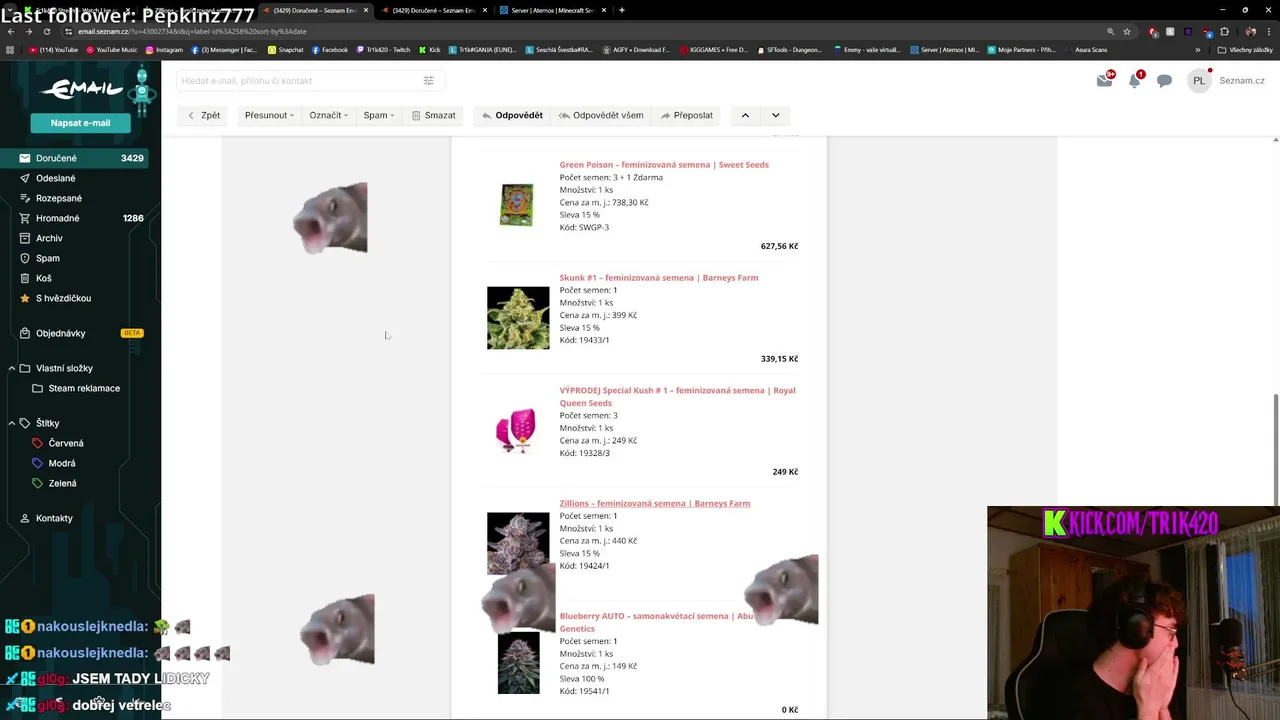This screenshot has width=1280, height=720.
Task: Filter by Zelená label
Action: pos(62,483)
